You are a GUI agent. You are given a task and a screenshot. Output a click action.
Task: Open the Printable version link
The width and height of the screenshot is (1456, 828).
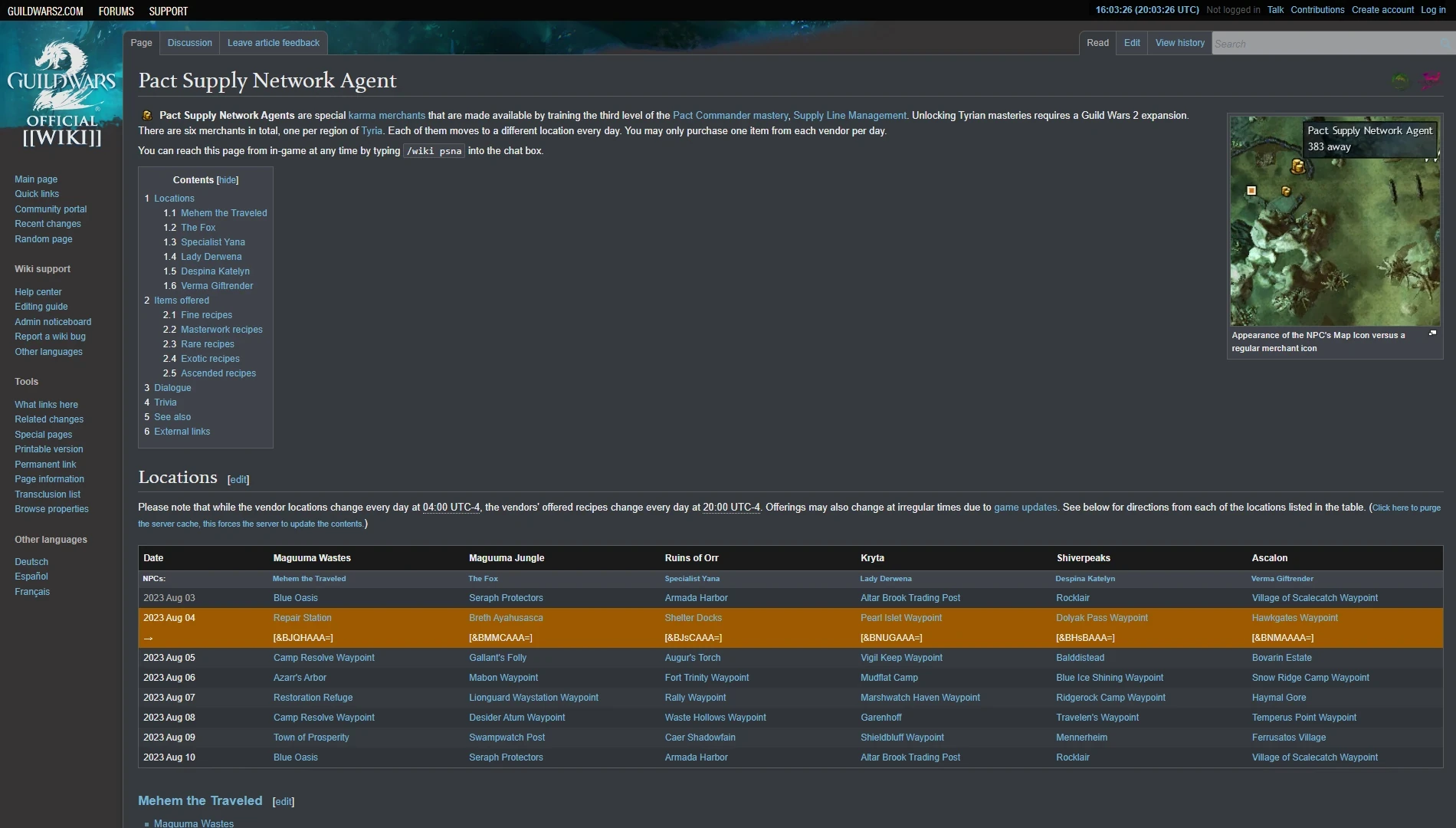click(x=49, y=449)
